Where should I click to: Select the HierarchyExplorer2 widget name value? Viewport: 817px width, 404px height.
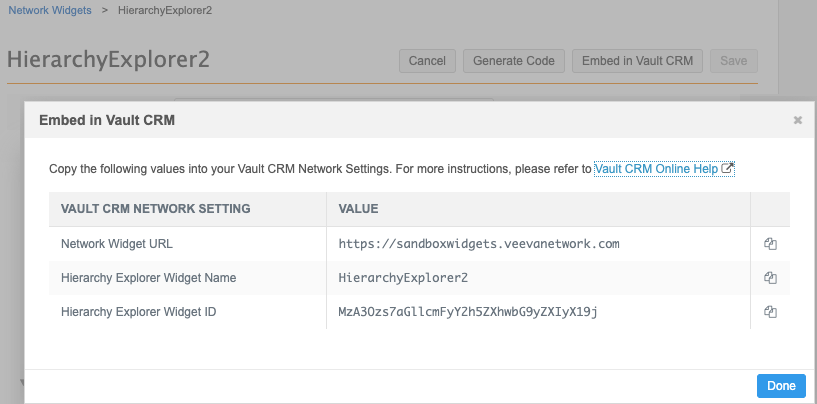pos(403,278)
